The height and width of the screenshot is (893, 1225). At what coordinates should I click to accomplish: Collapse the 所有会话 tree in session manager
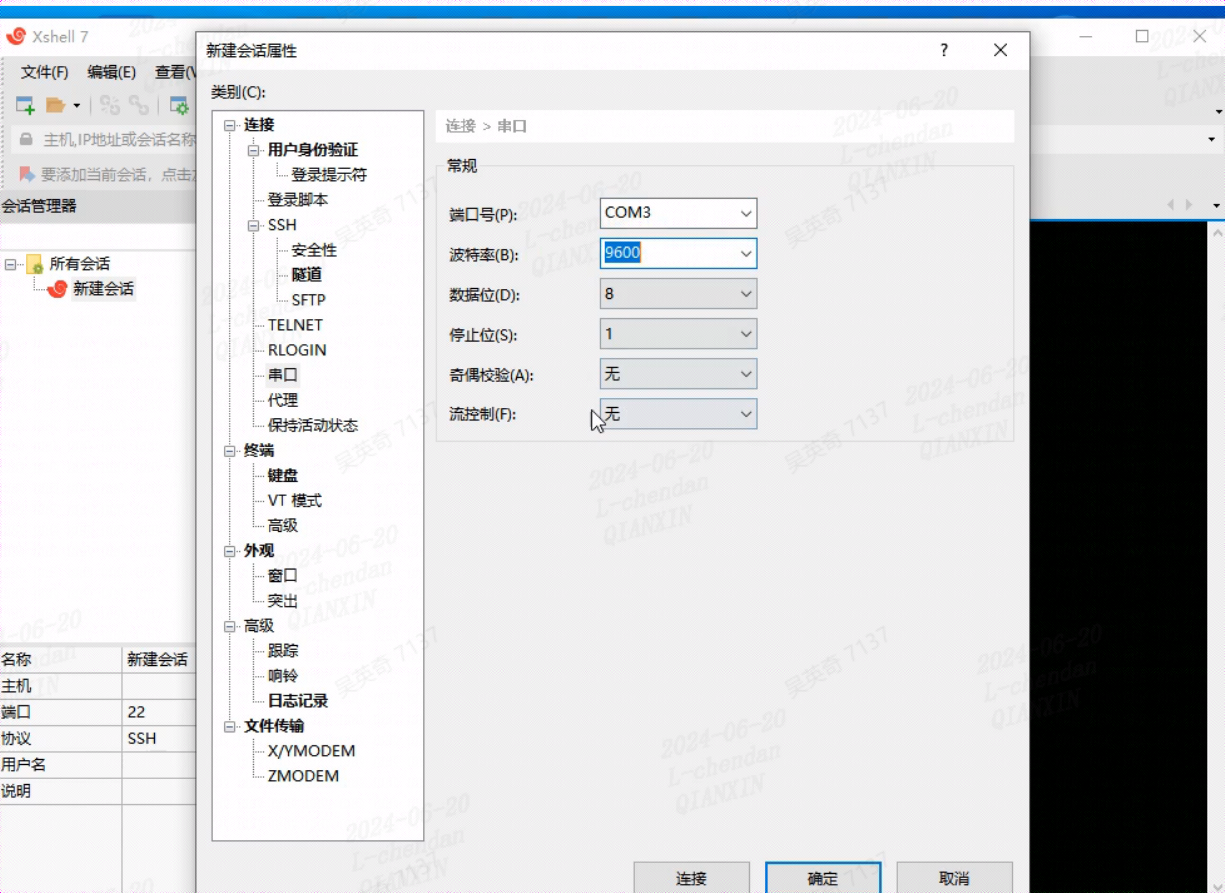pos(11,264)
